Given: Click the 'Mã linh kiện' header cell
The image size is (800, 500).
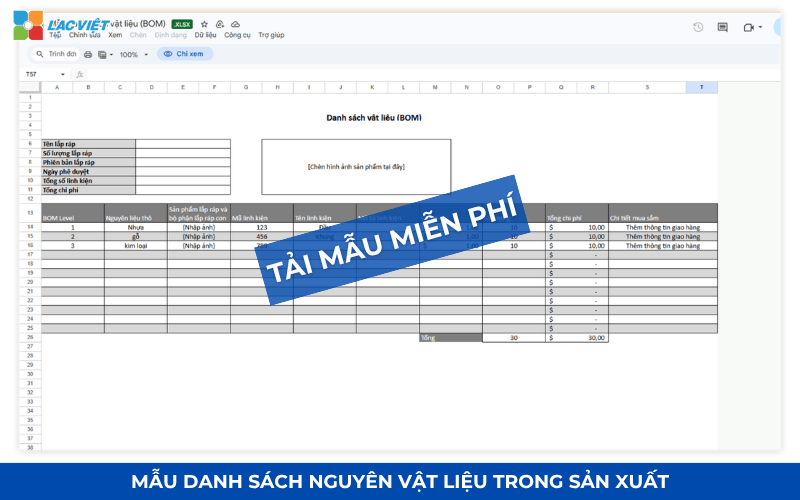Looking at the screenshot, I should click(x=262, y=213).
